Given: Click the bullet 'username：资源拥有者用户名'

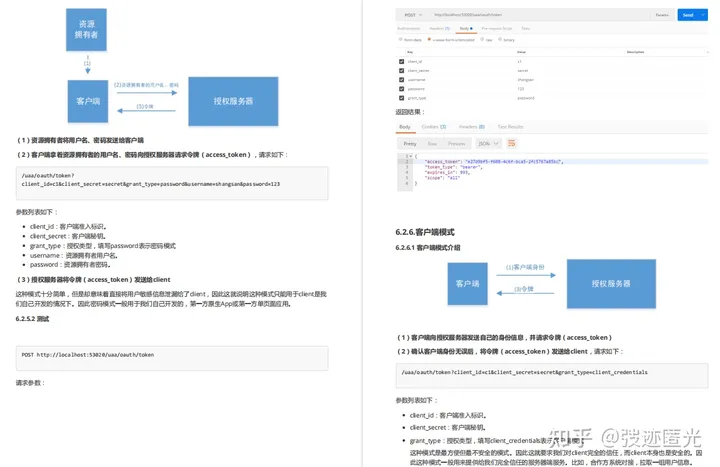Looking at the screenshot, I should pos(74,255).
